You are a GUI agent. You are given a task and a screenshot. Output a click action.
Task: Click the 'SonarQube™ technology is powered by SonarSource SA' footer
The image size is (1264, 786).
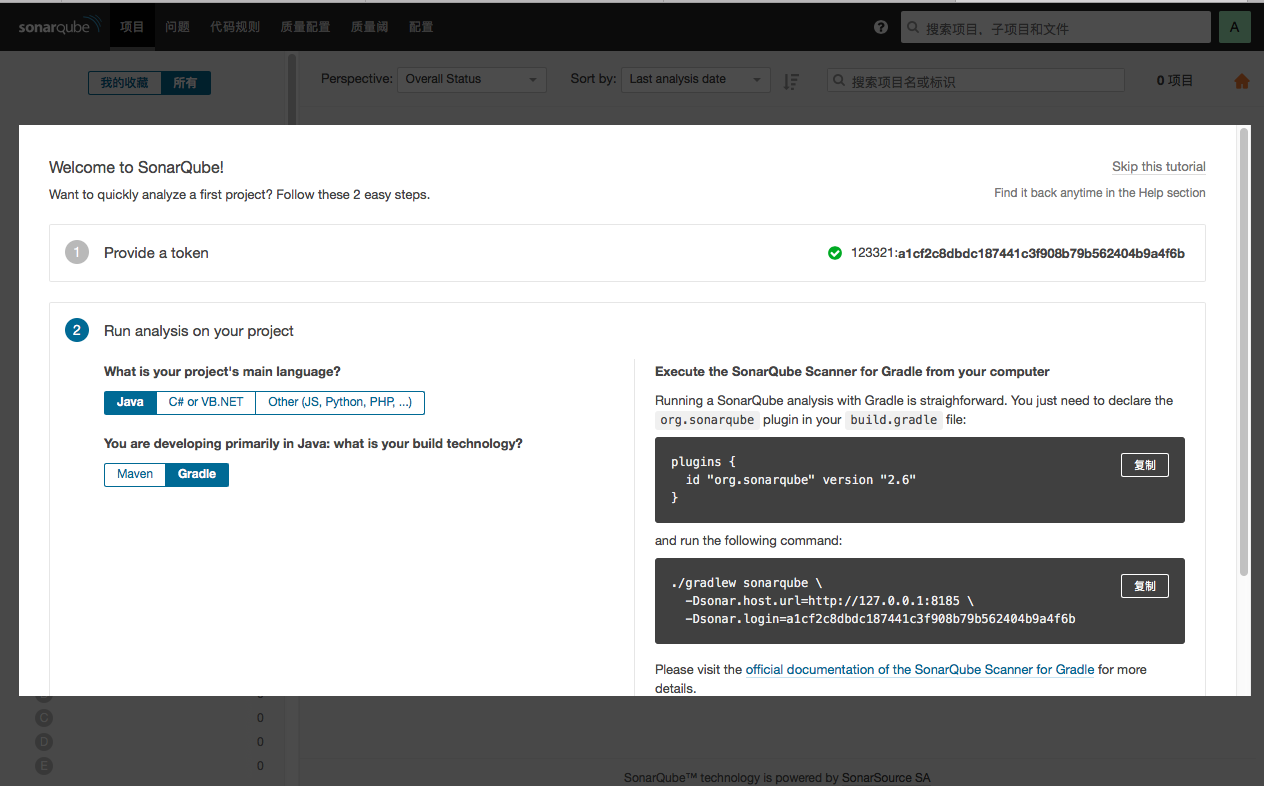(777, 778)
